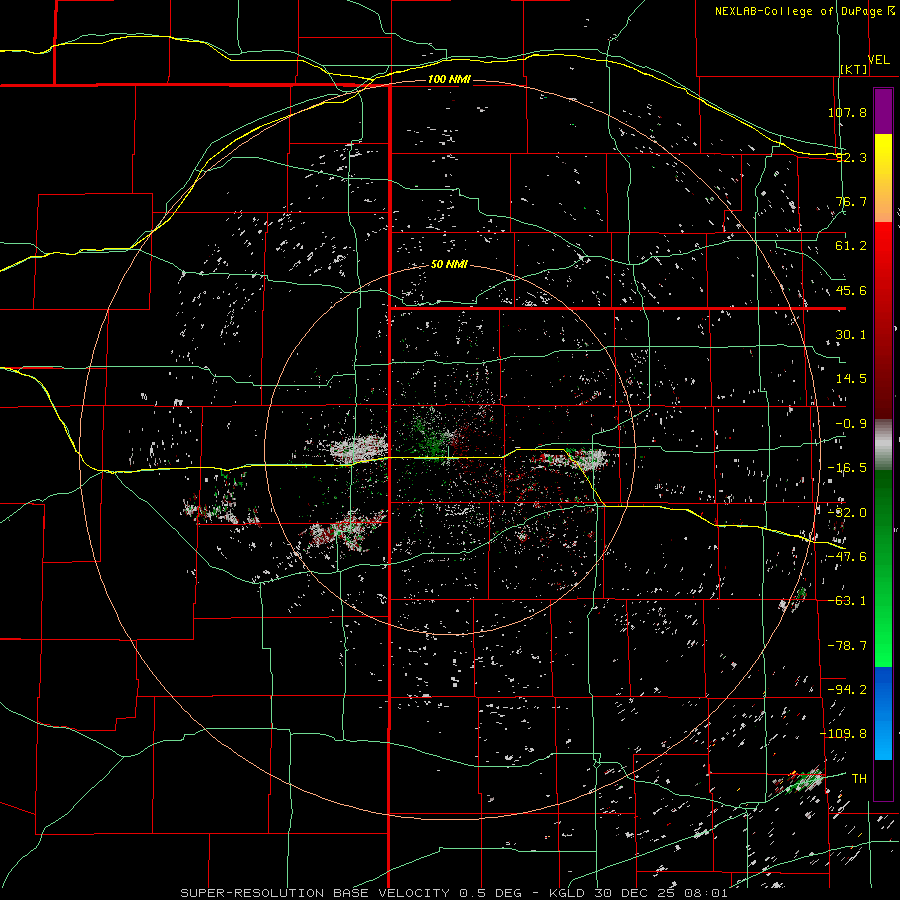Select the 30.1 scale value

(851, 335)
